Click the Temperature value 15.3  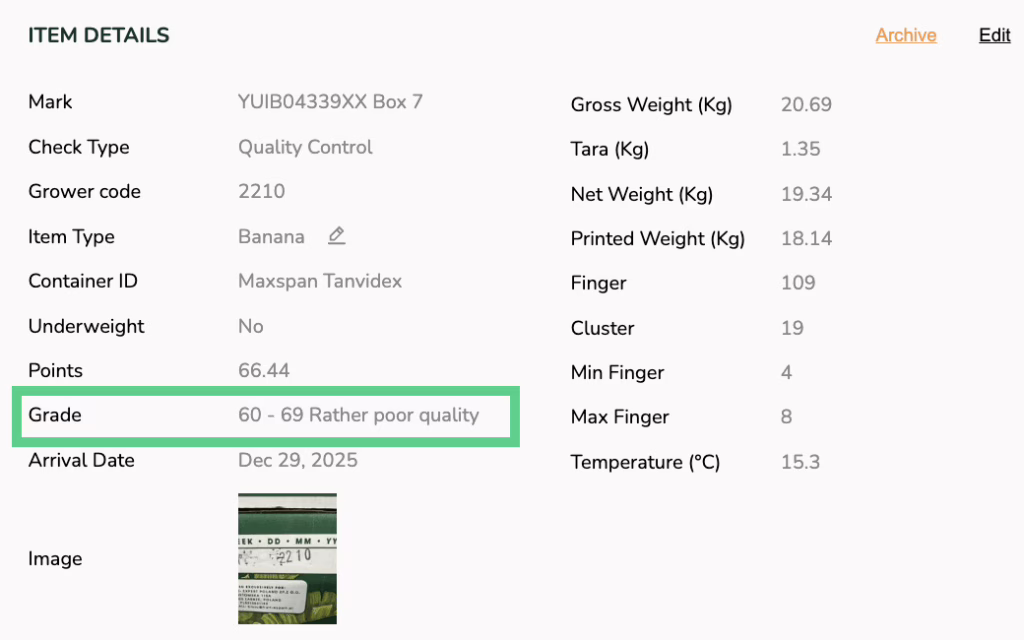coord(800,462)
